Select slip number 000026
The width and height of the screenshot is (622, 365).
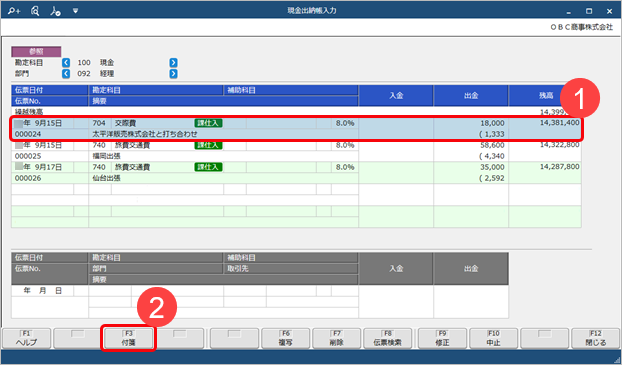pyautogui.click(x=28, y=179)
